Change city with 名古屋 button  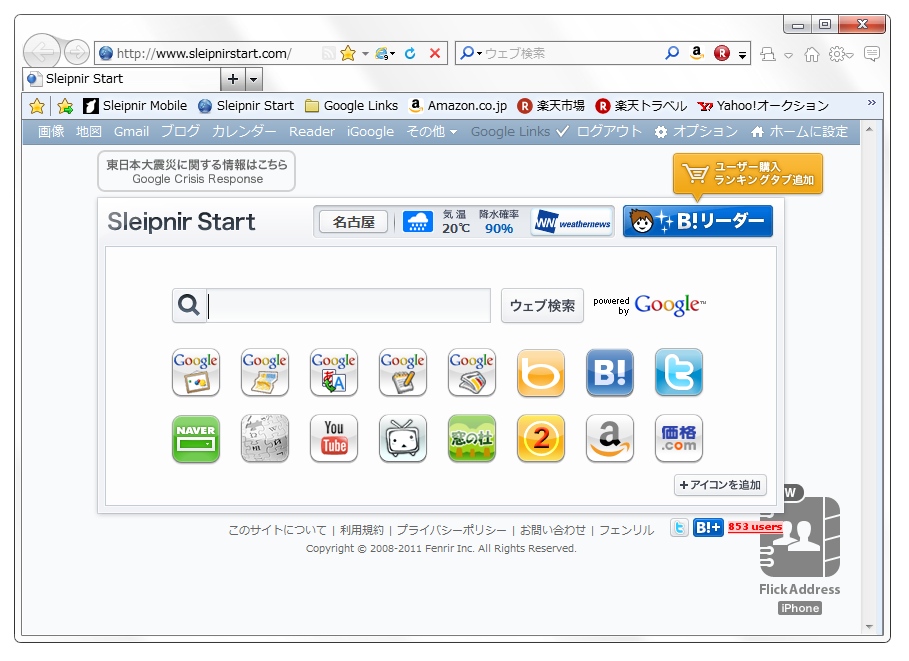click(x=354, y=221)
